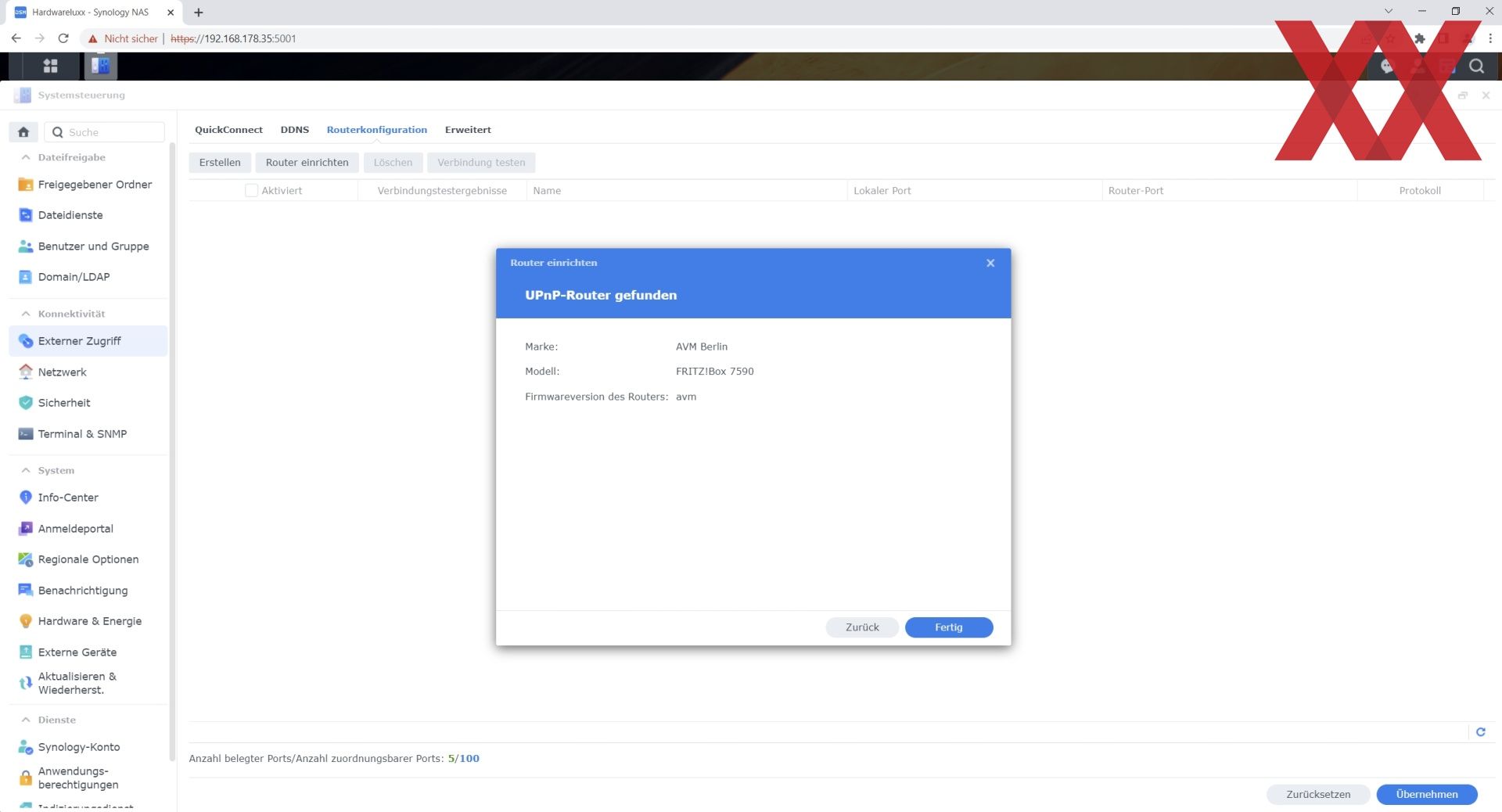Click the Suche field in the sidebar
Image resolution: width=1502 pixels, height=812 pixels.
(x=105, y=132)
